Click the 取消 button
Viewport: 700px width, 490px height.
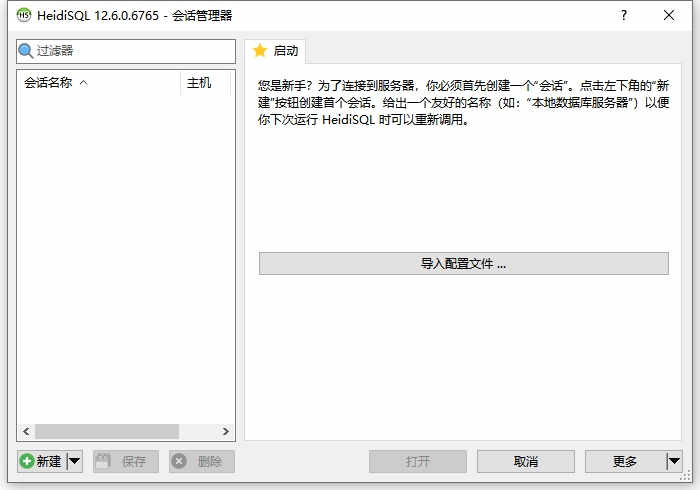point(526,461)
